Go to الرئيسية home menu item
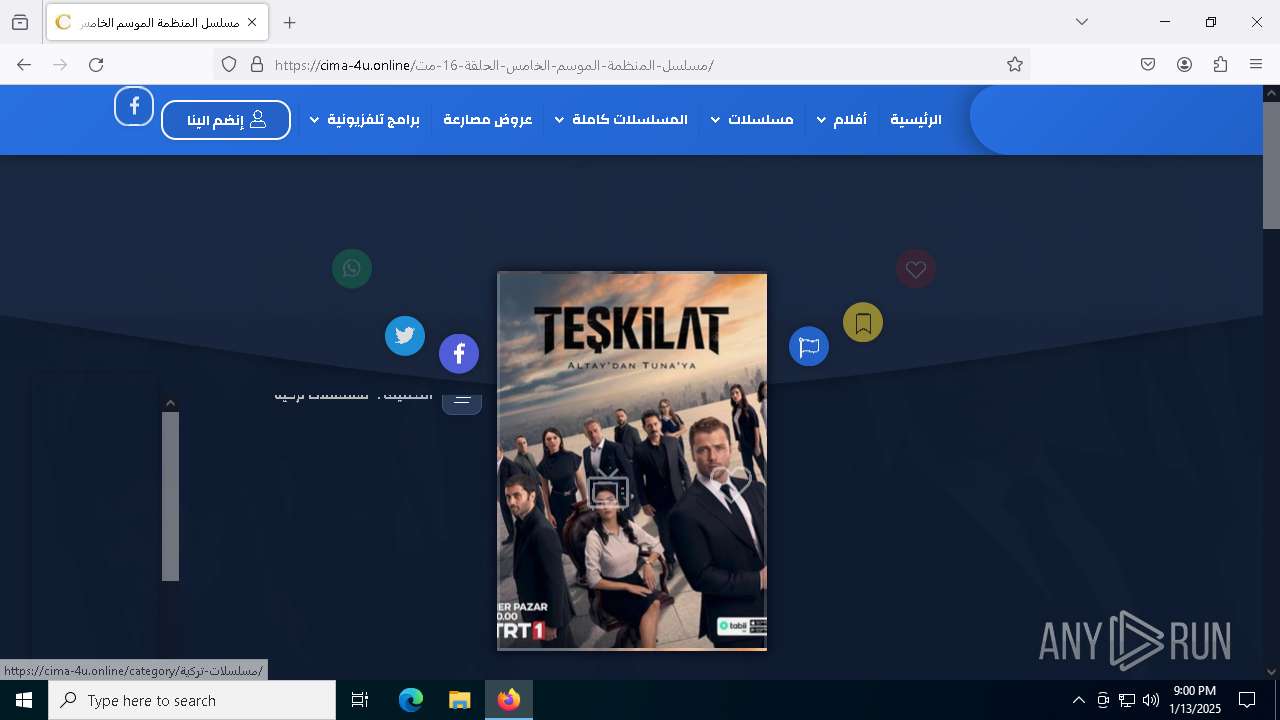Viewport: 1280px width, 720px height. [x=916, y=119]
